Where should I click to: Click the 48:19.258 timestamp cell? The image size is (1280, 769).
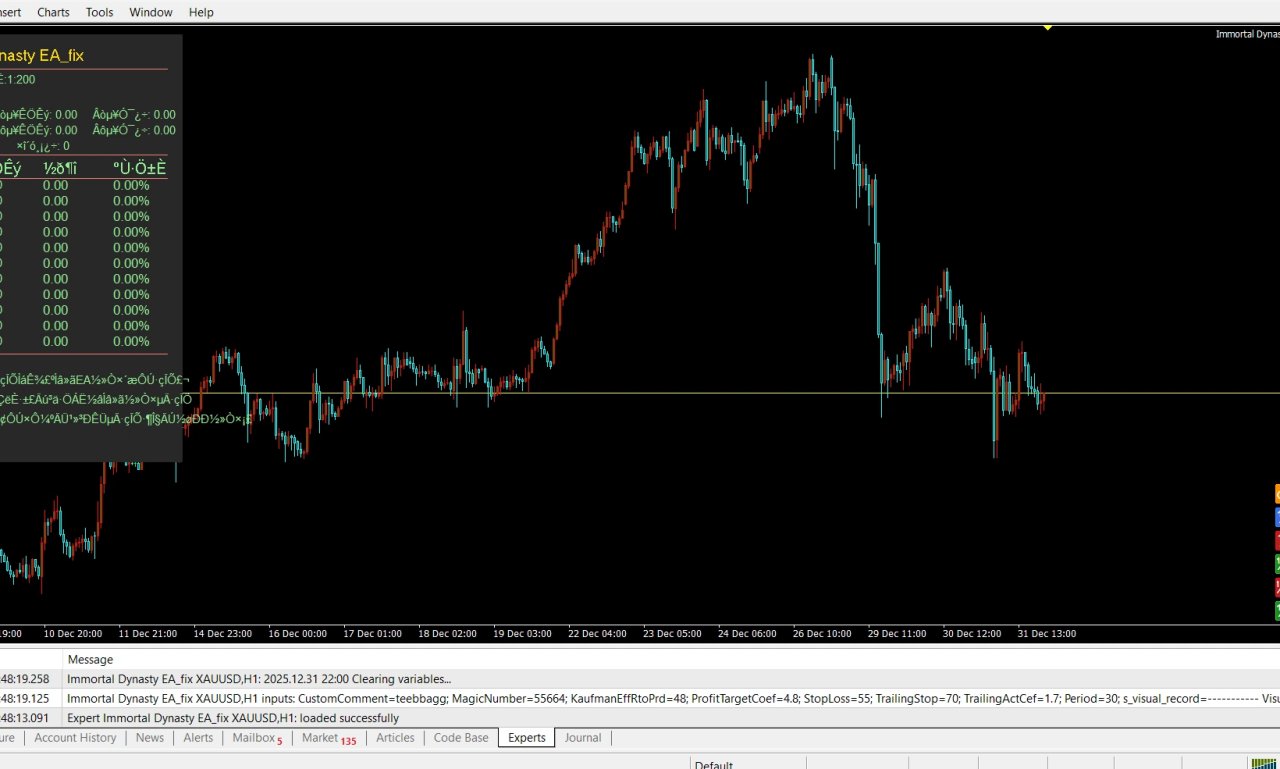click(x=24, y=679)
